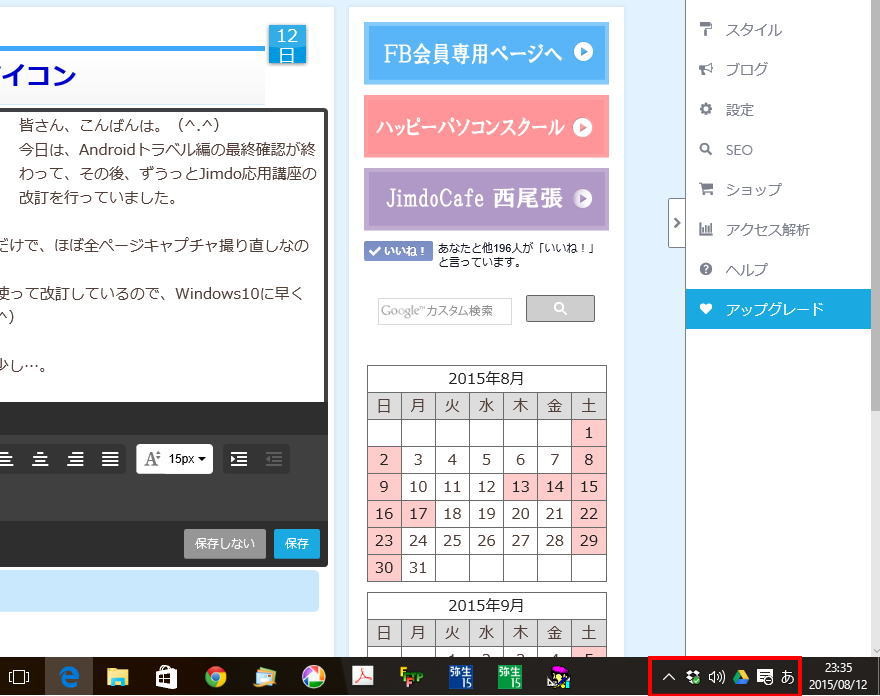Select the page's vertical scrollbar thumb
This screenshot has width=880, height=696.
(x=876, y=205)
